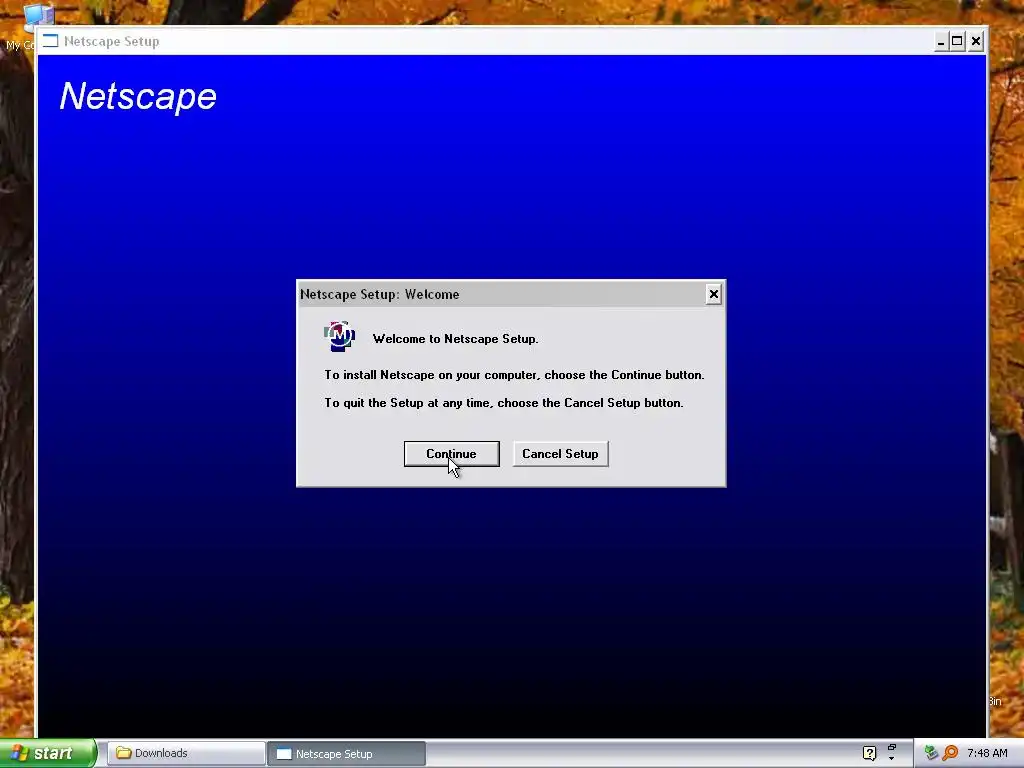Click the 'Welcome to Netscape Setup.' text
This screenshot has width=1024, height=768.
point(455,339)
